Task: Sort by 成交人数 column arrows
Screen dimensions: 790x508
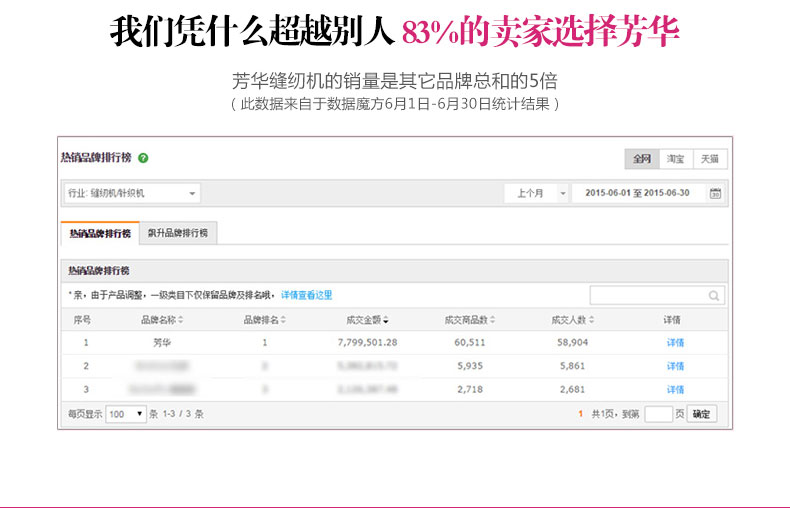Action: tap(591, 320)
